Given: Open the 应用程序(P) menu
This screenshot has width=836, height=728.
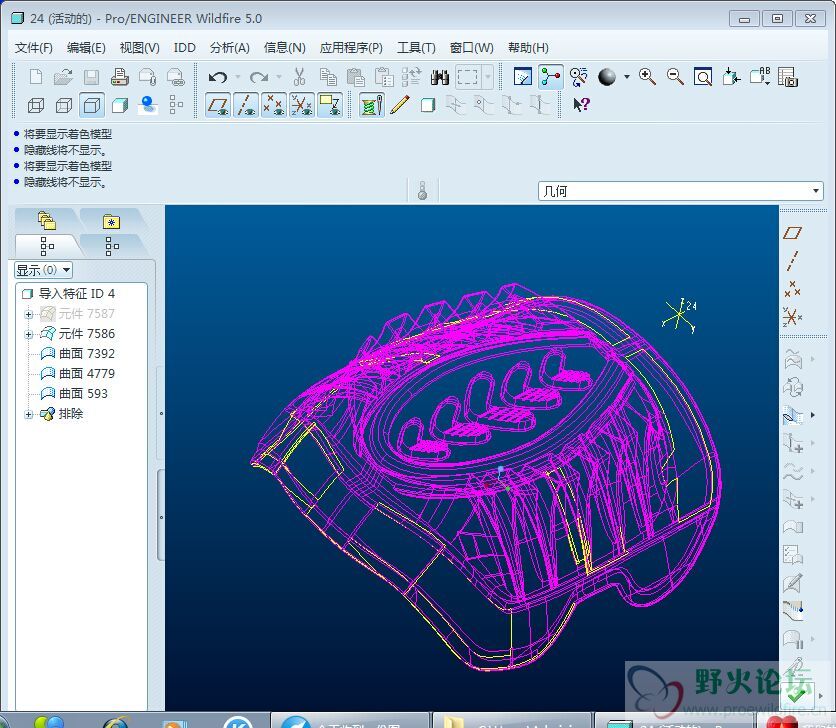Looking at the screenshot, I should click(x=351, y=48).
